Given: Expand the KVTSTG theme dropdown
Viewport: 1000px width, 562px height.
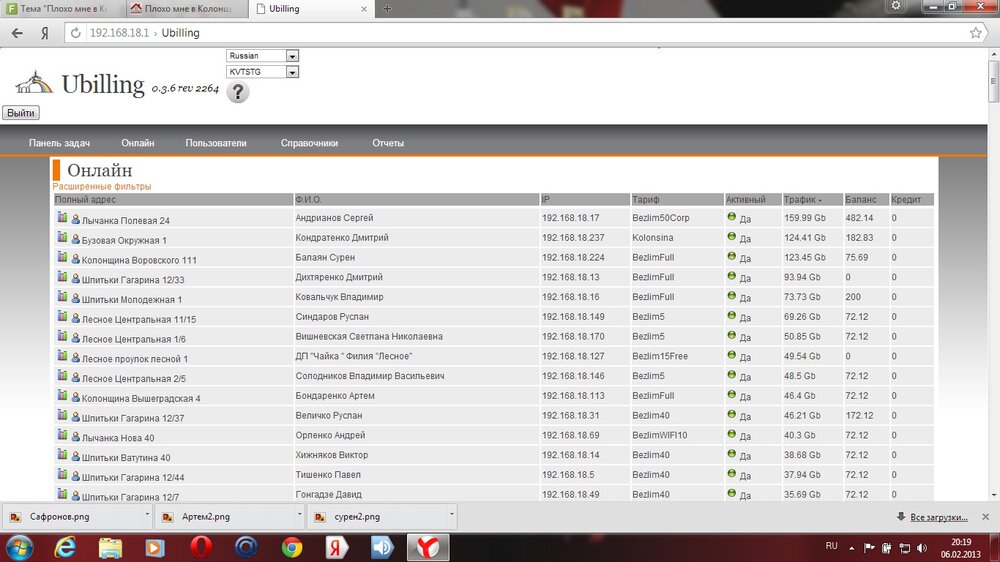Looking at the screenshot, I should 292,72.
